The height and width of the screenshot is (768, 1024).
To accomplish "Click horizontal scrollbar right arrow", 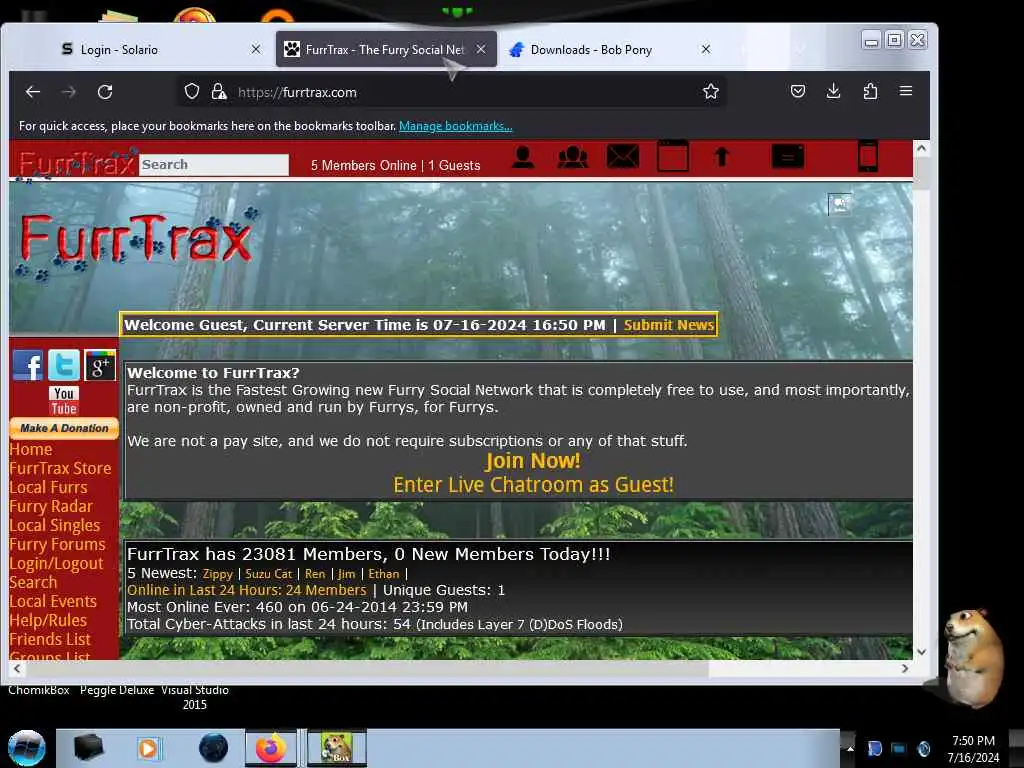I will (905, 669).
